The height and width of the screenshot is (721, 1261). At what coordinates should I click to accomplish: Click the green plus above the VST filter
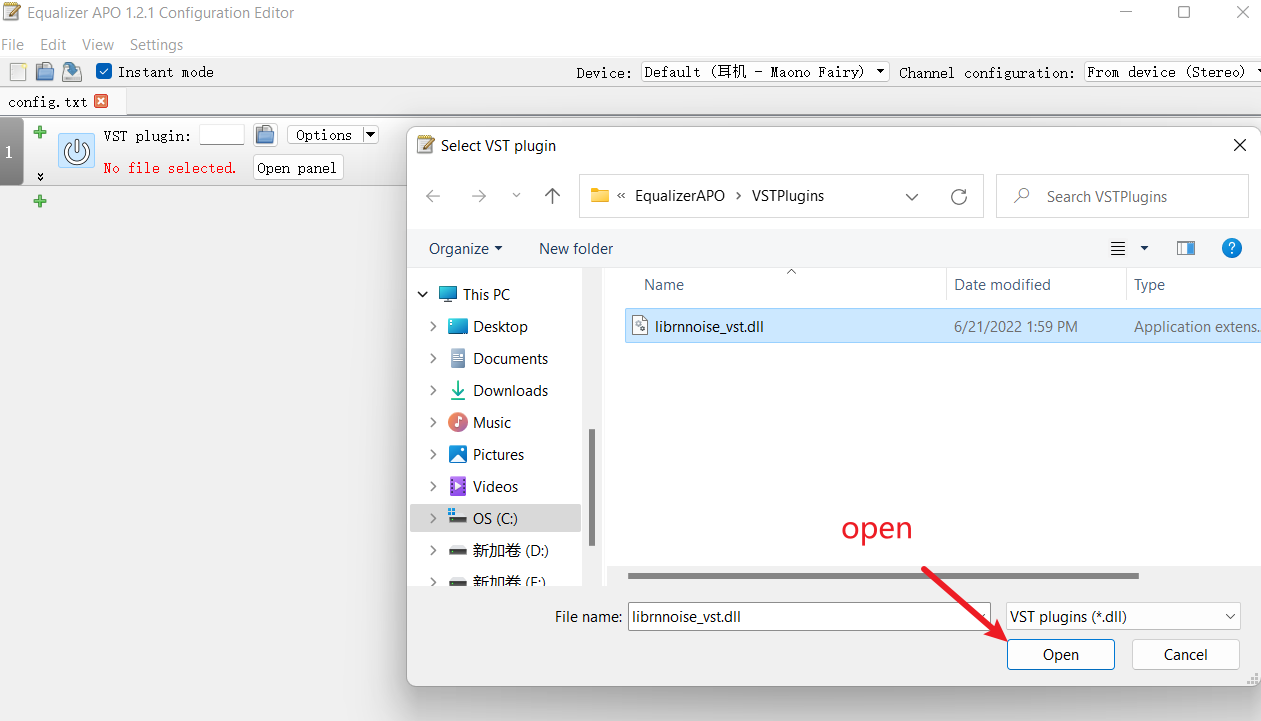point(40,132)
